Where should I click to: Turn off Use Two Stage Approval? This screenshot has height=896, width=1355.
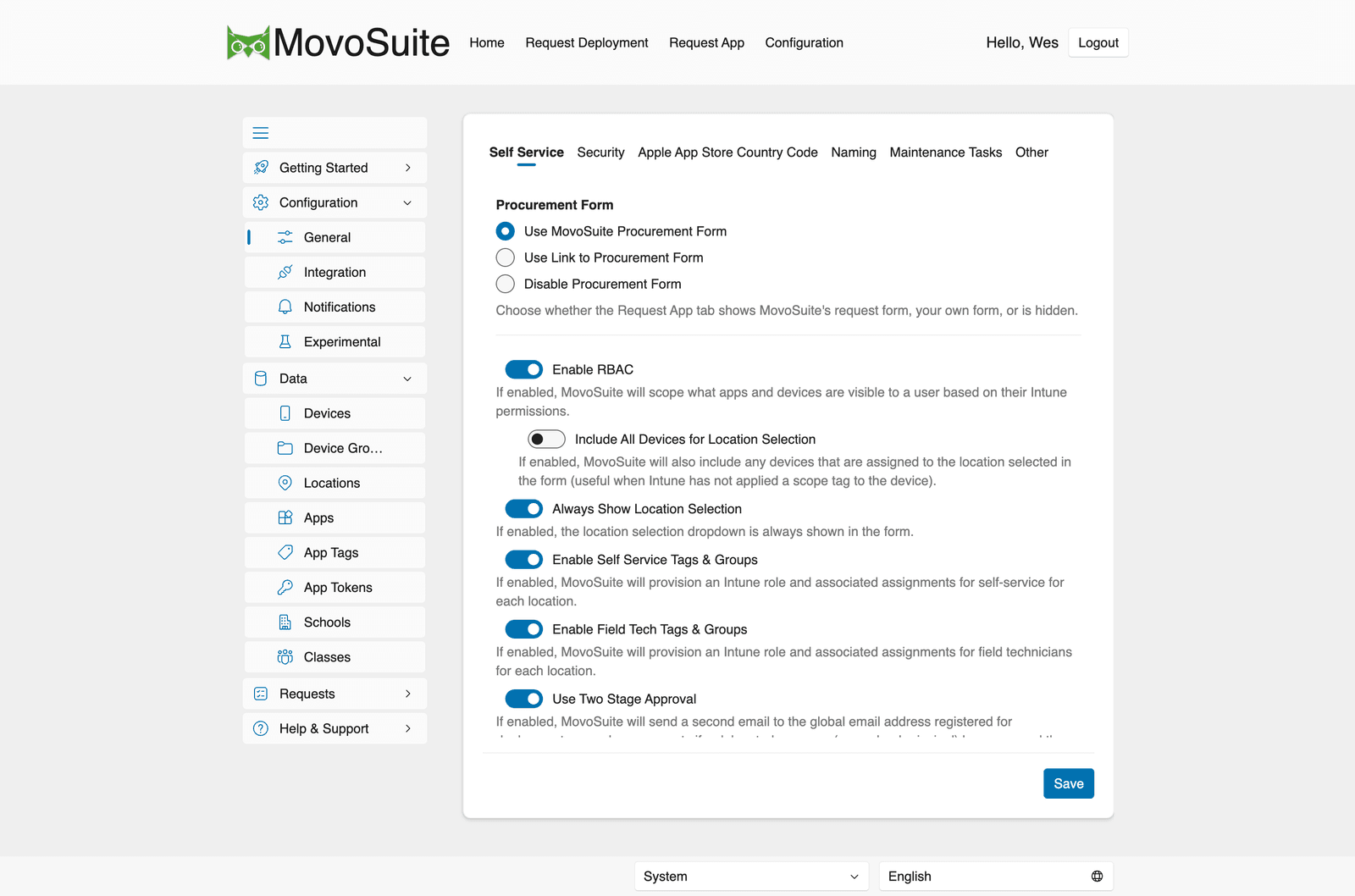click(x=523, y=699)
